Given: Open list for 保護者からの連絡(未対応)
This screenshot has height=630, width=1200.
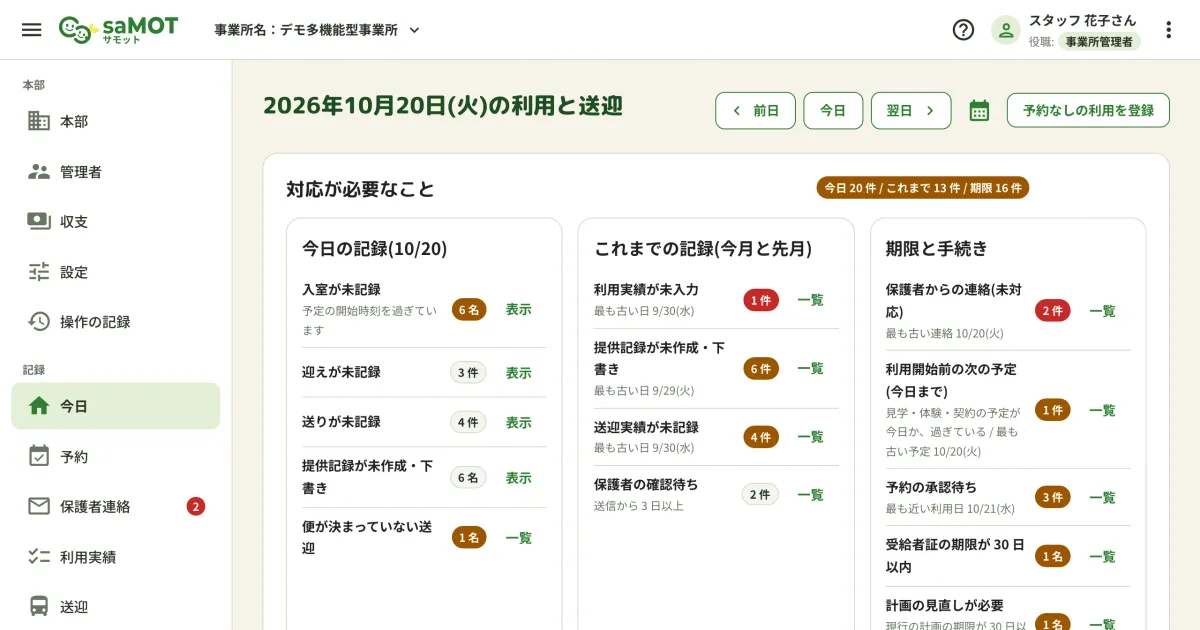Looking at the screenshot, I should click(x=1102, y=310).
